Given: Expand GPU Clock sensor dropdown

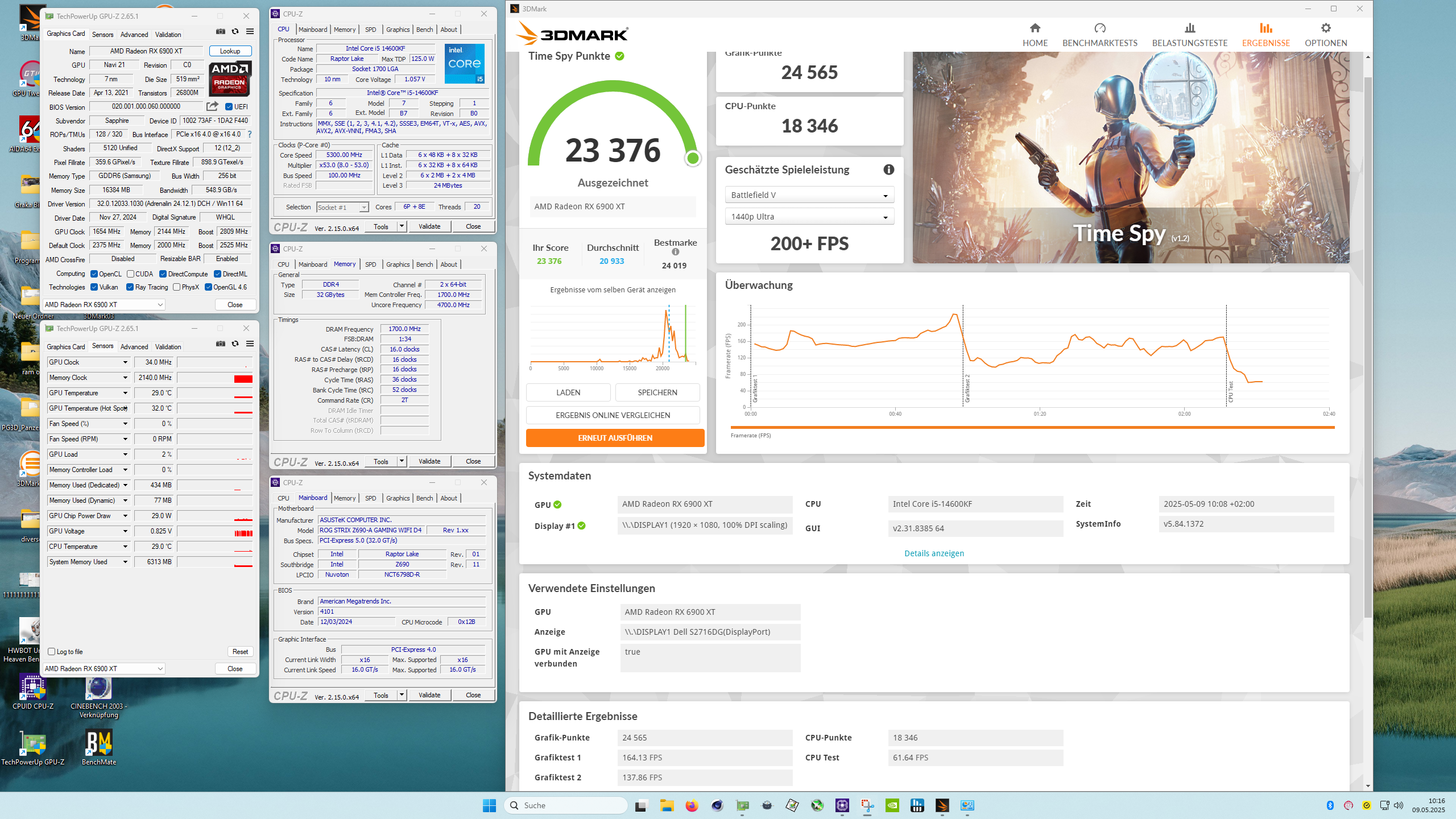Looking at the screenshot, I should coord(125,362).
